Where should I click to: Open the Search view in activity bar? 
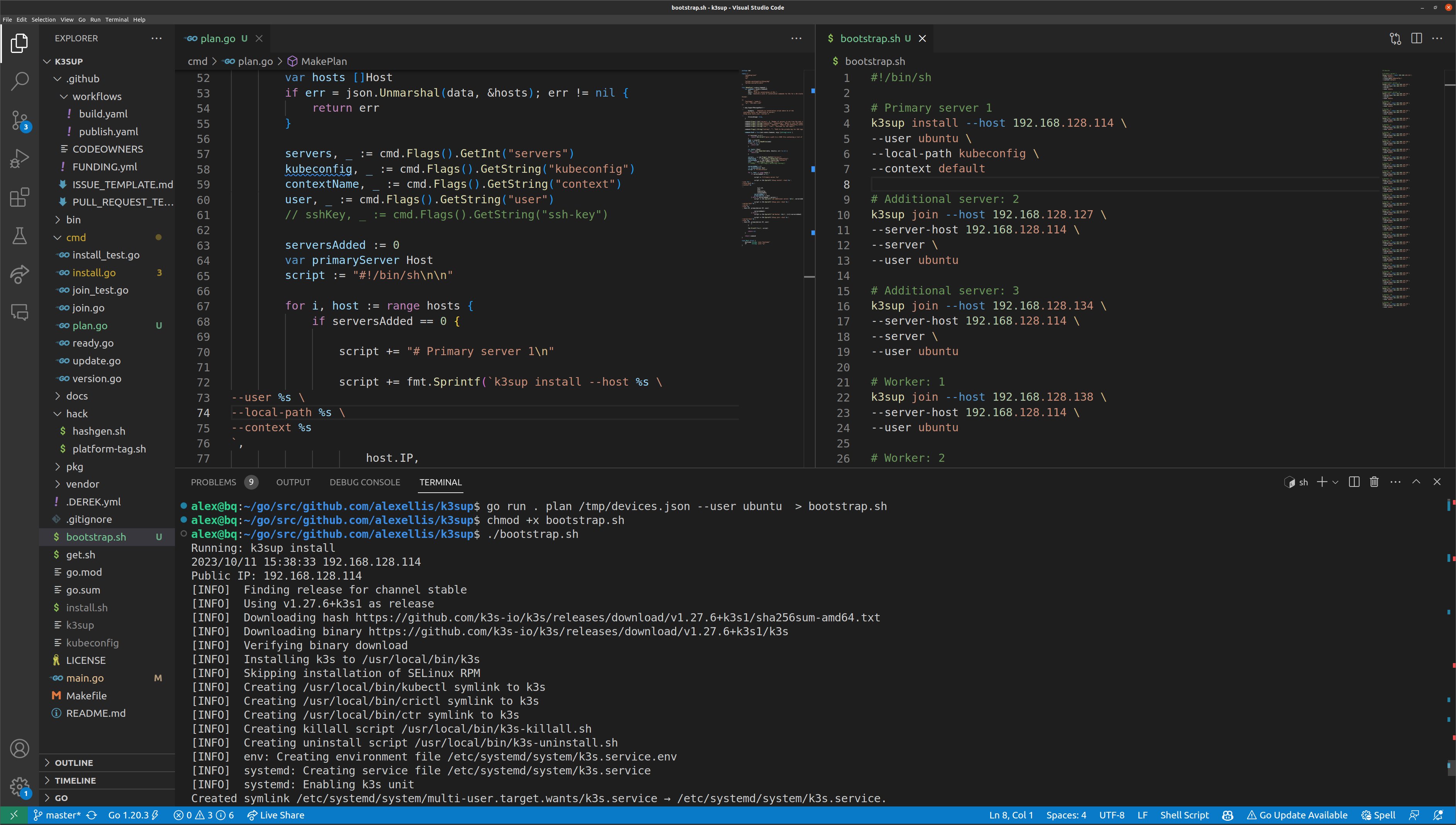click(x=19, y=81)
